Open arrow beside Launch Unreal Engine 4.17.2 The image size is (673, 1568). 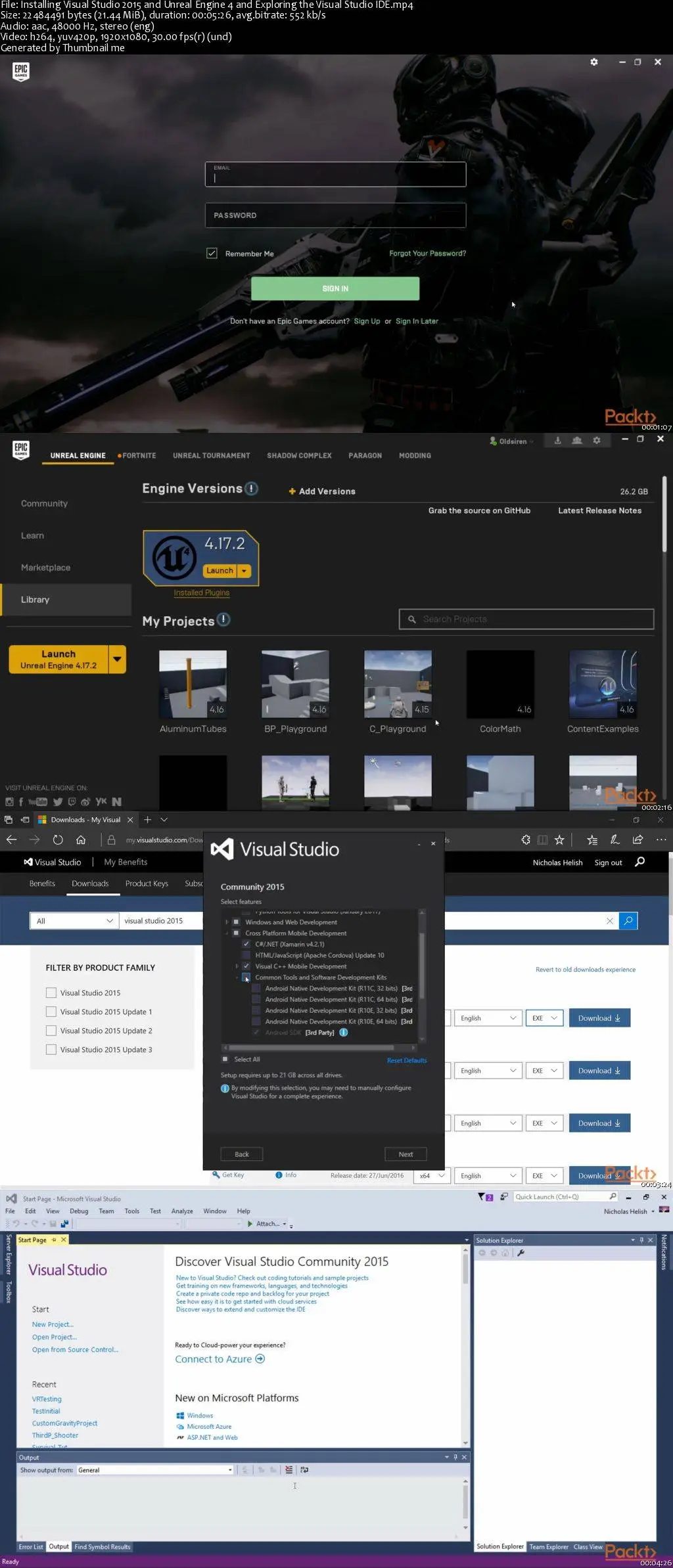pyautogui.click(x=117, y=659)
